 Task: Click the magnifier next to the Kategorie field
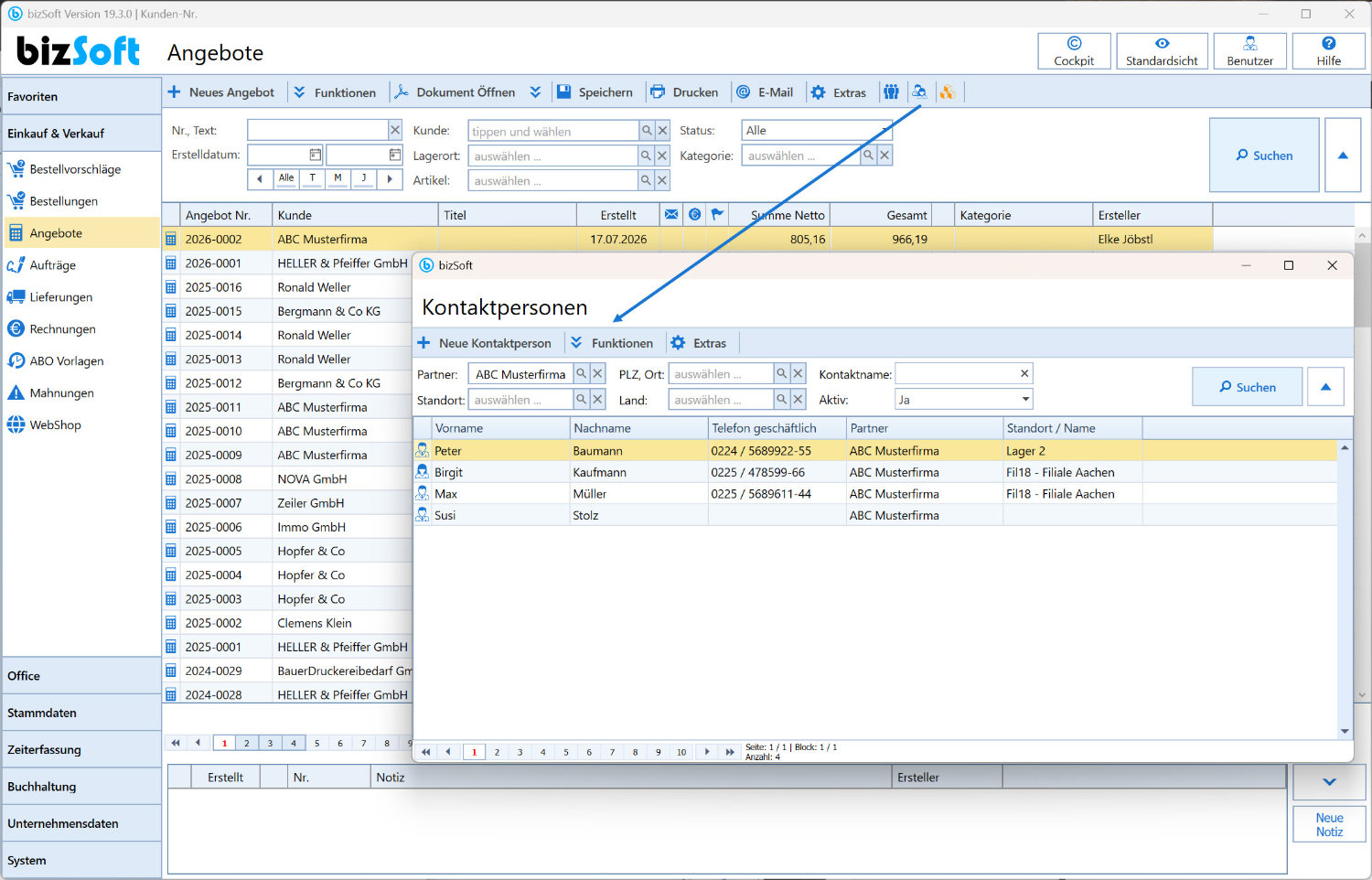pyautogui.click(x=868, y=156)
